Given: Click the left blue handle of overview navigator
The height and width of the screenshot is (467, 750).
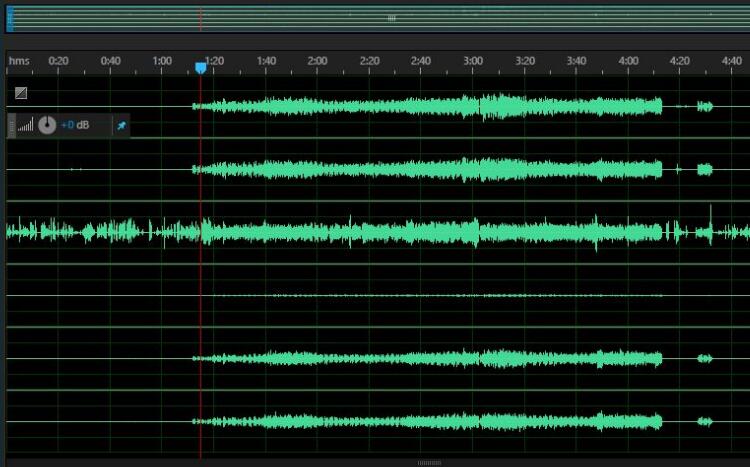Looking at the screenshot, I should [10, 18].
